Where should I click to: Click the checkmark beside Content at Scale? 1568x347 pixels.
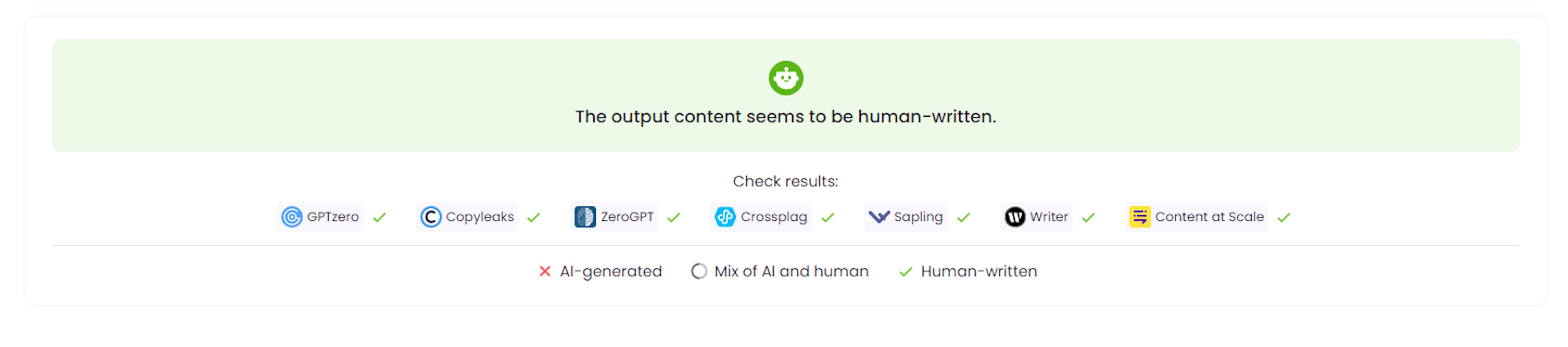pyautogui.click(x=1284, y=218)
